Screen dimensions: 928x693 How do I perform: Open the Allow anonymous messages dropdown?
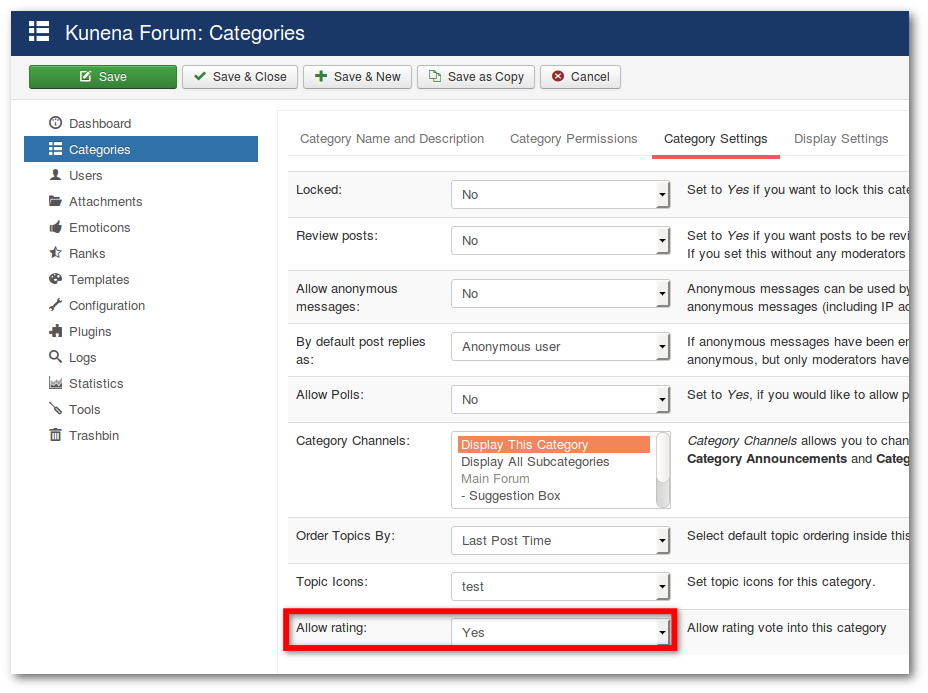(x=560, y=294)
